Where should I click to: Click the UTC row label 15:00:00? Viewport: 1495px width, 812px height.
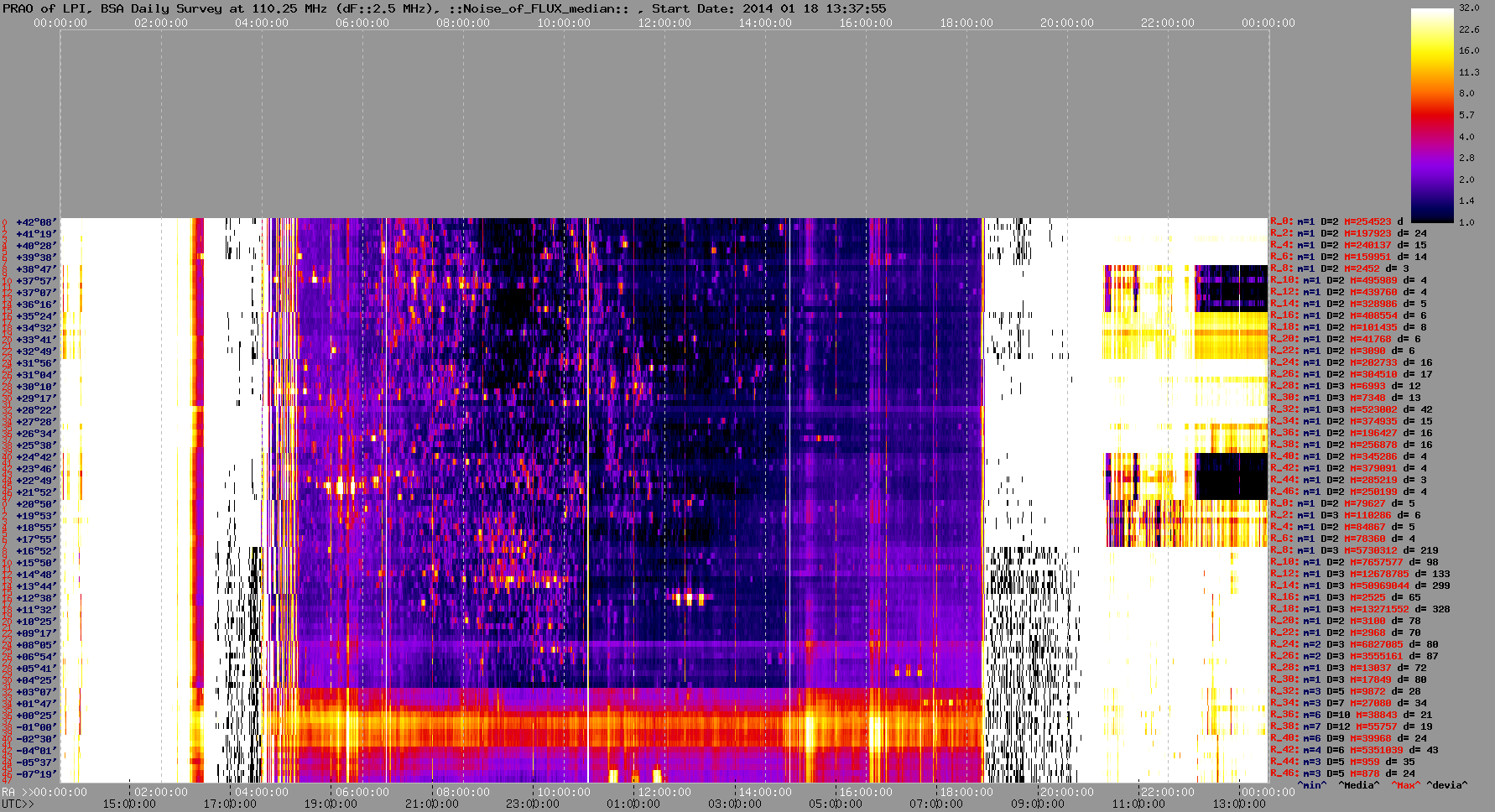(129, 804)
